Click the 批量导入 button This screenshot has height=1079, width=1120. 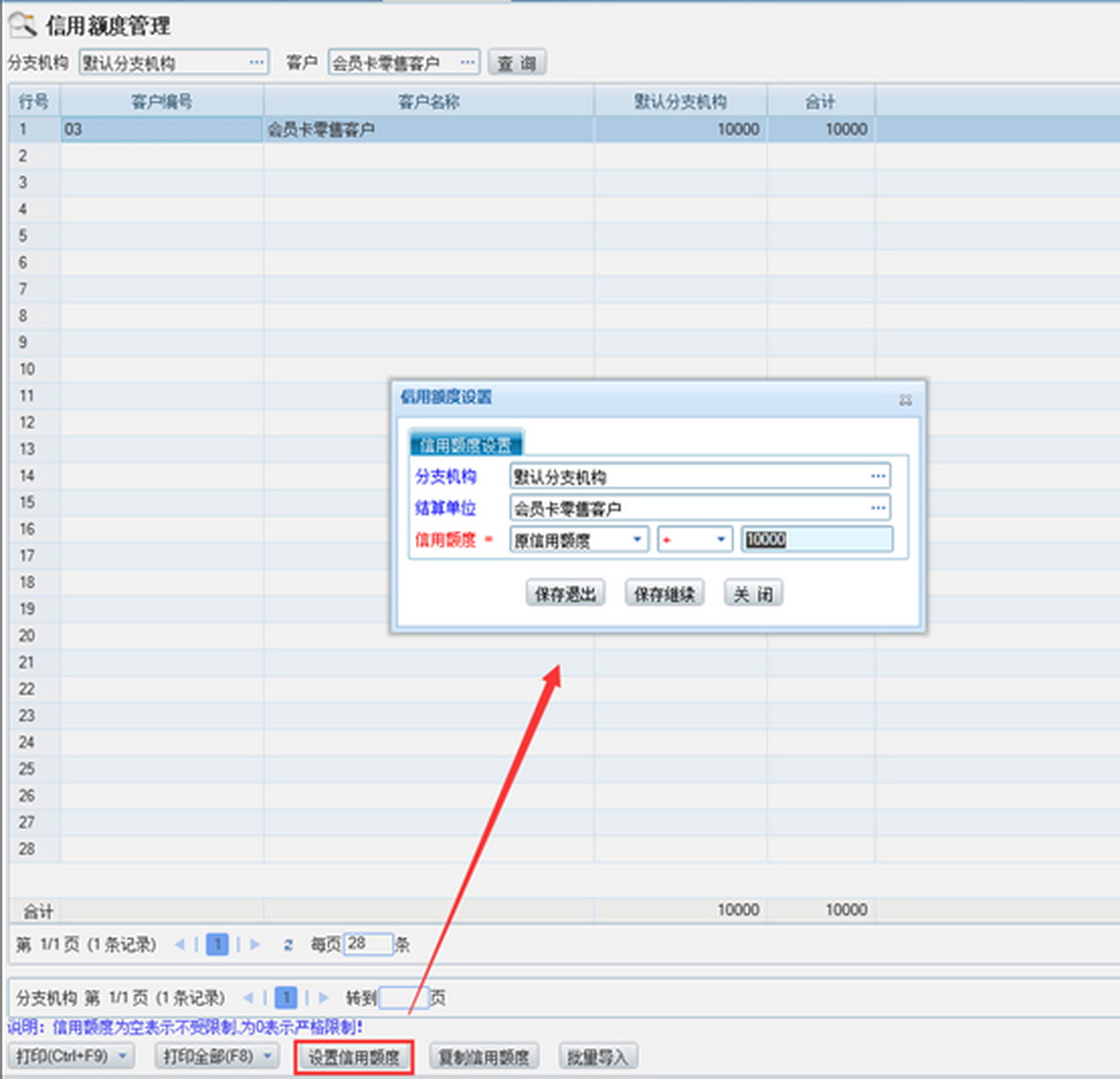click(597, 1057)
